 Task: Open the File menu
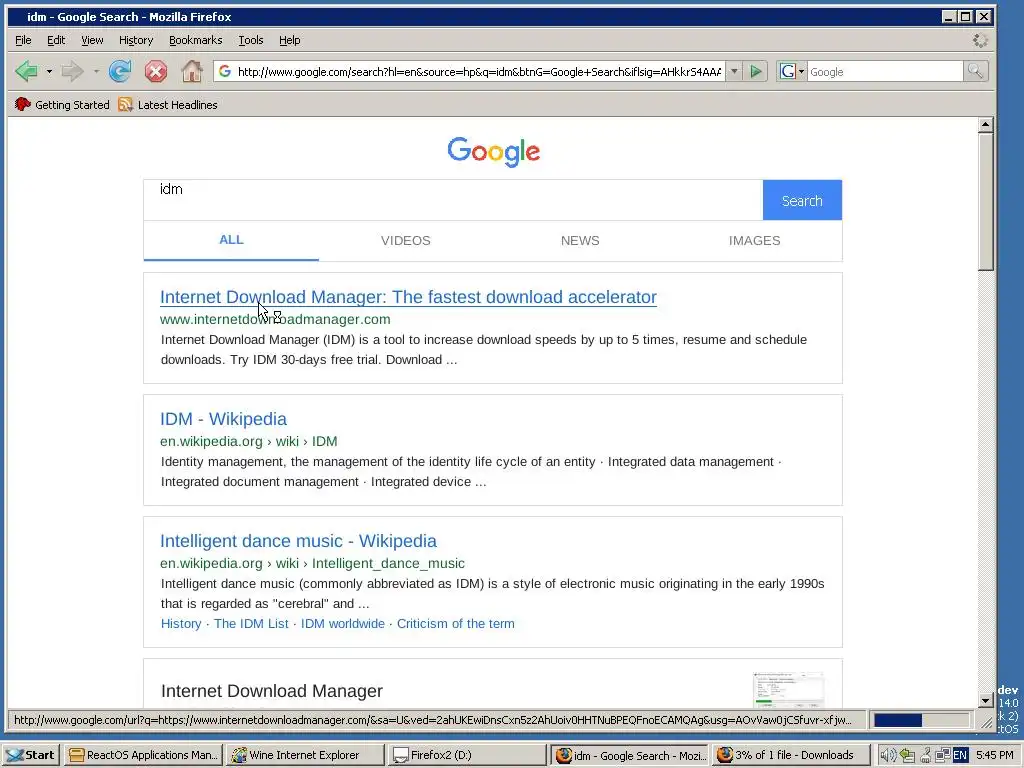pos(23,40)
